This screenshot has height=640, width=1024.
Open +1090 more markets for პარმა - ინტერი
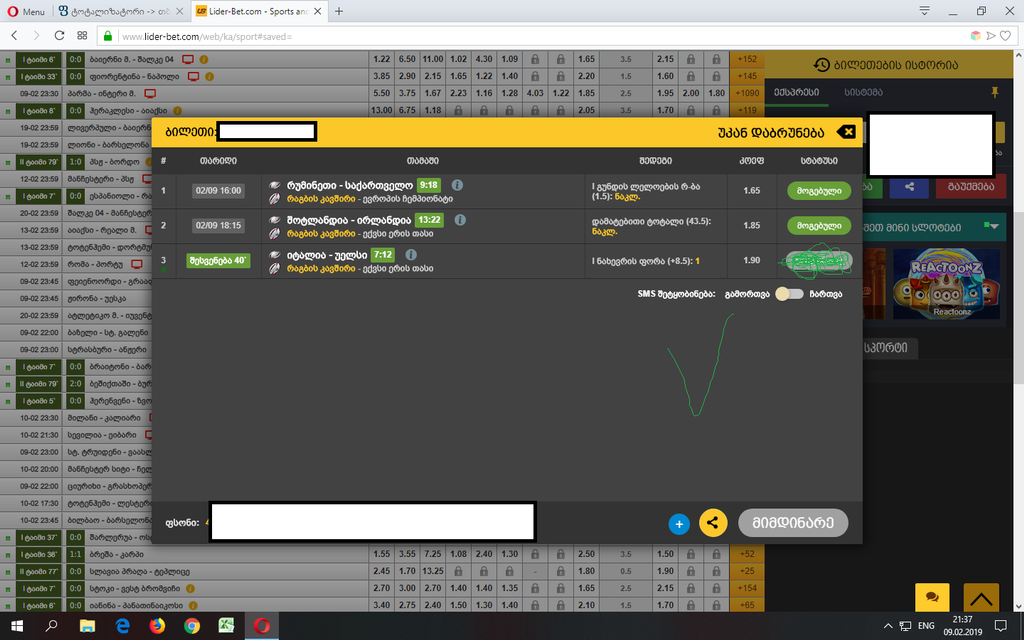pos(746,93)
